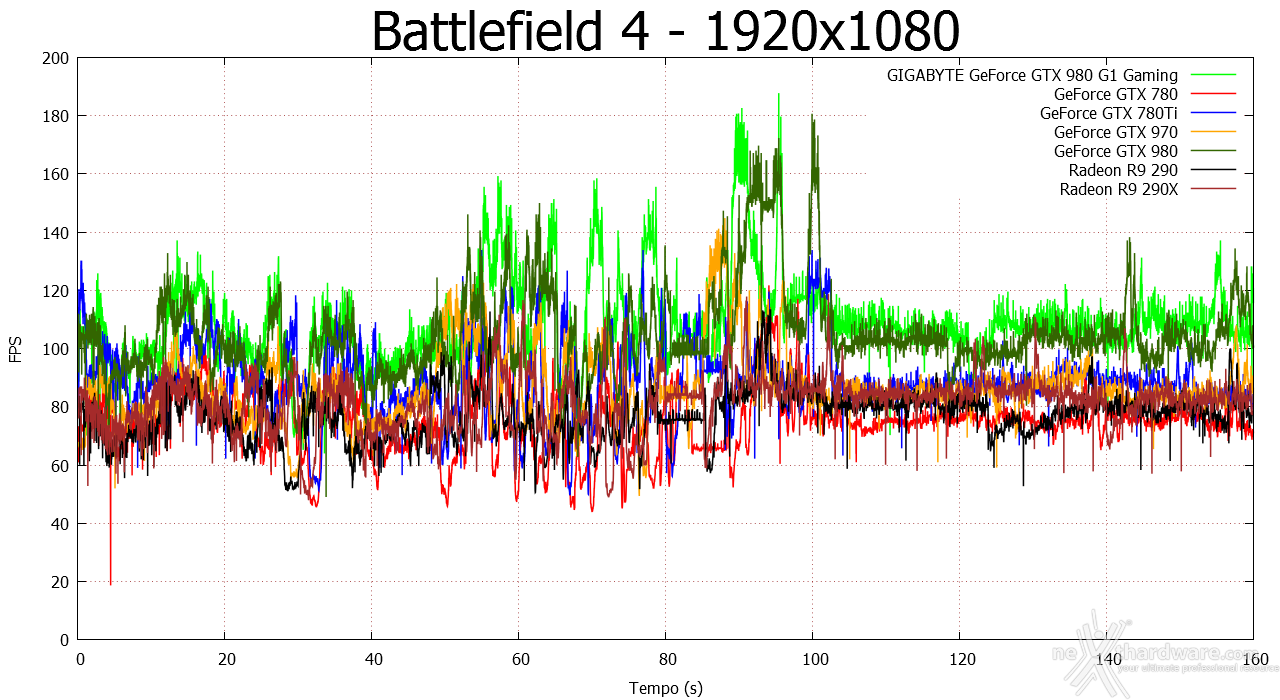
Task: Select the 'GeForce GTX 780Ti' legend label
Action: pos(1109,113)
